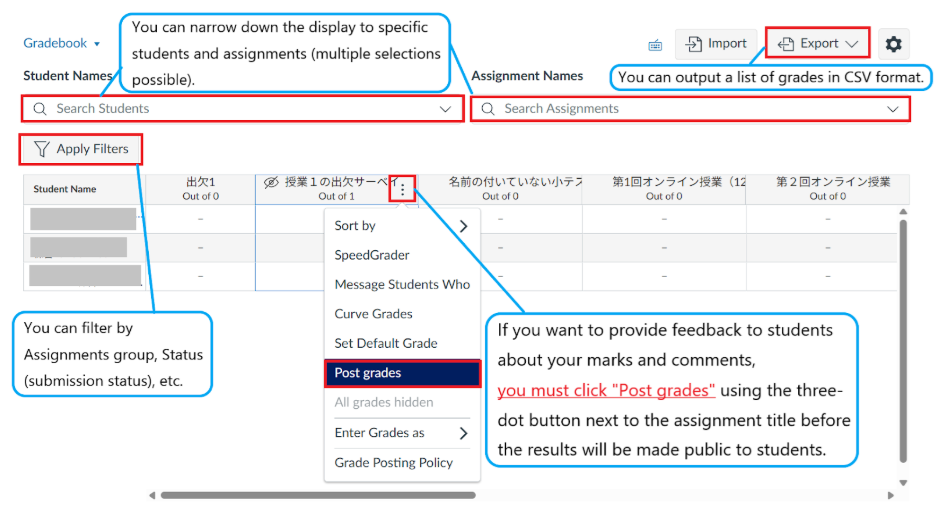Click the Import button
The height and width of the screenshot is (509, 941).
click(716, 44)
